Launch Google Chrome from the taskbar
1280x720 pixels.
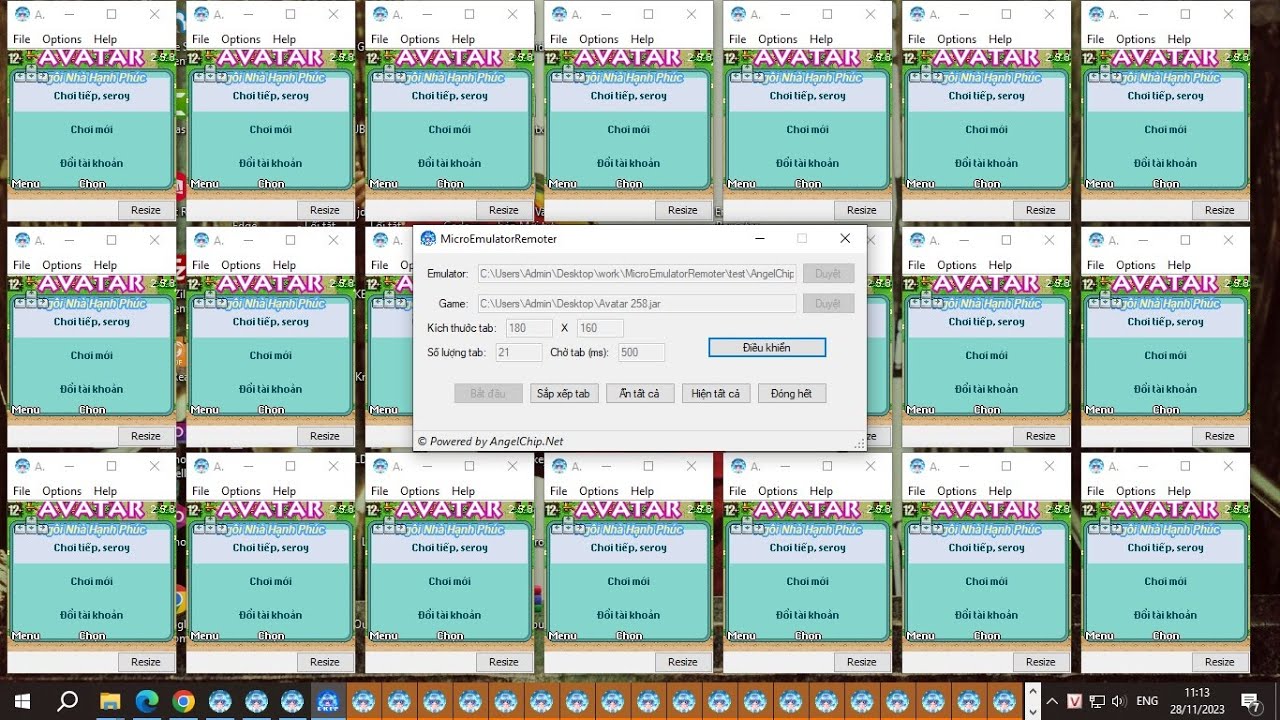click(x=183, y=701)
